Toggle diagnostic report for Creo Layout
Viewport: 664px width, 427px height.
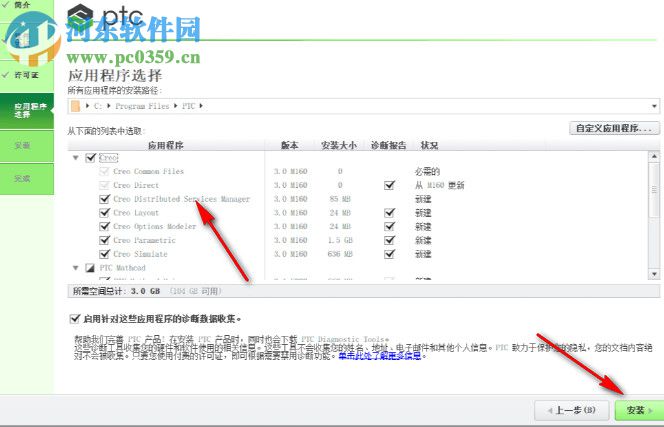389,213
